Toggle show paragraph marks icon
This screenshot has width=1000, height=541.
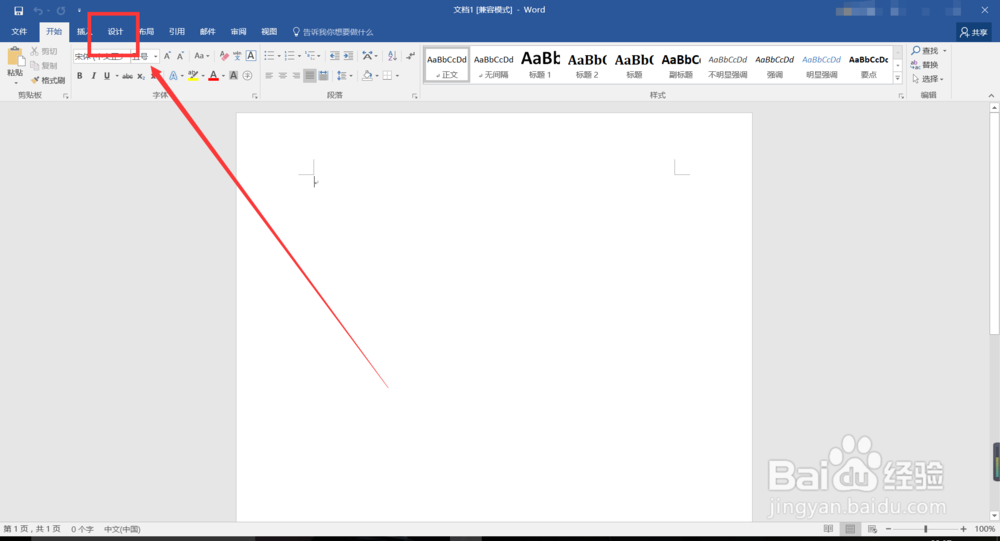[x=411, y=56]
